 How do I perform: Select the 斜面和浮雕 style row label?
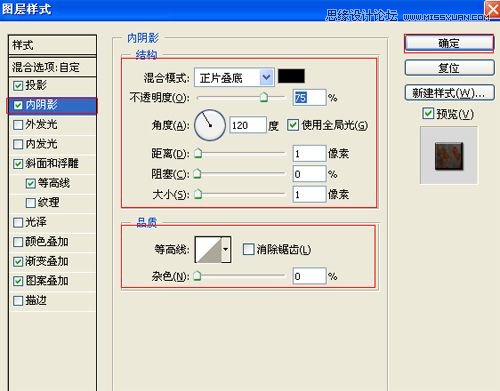tap(52, 164)
